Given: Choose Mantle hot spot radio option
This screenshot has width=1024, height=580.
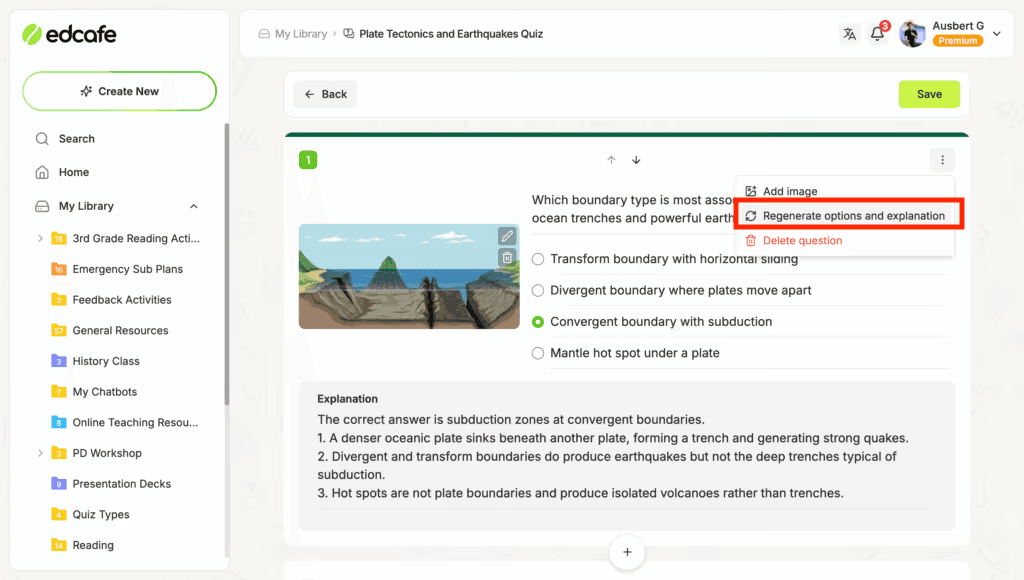Looking at the screenshot, I should tap(539, 353).
